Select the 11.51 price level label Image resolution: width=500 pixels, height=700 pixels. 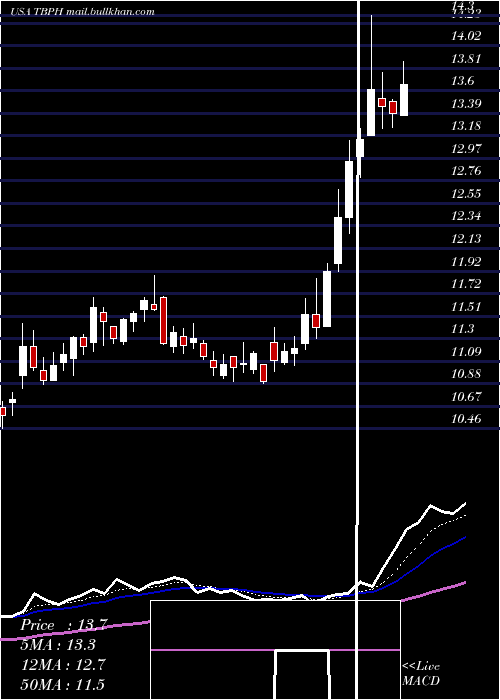pos(466,307)
